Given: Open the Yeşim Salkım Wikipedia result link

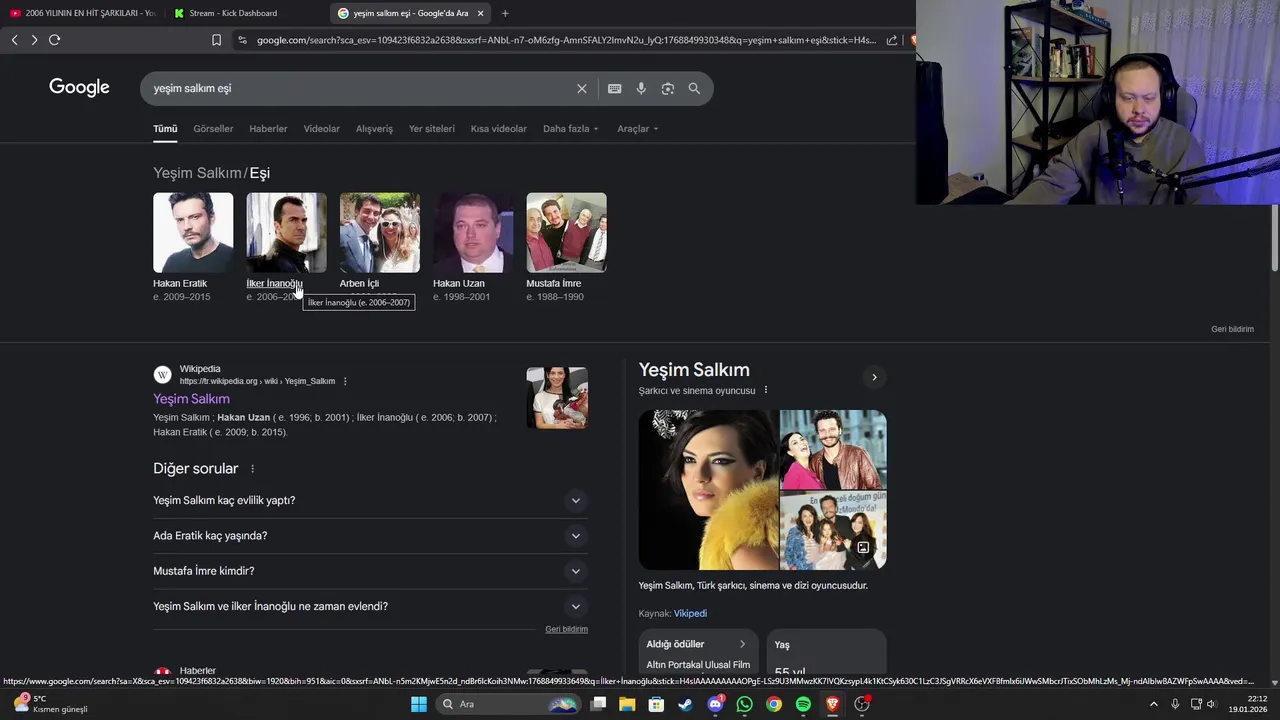Looking at the screenshot, I should [191, 399].
